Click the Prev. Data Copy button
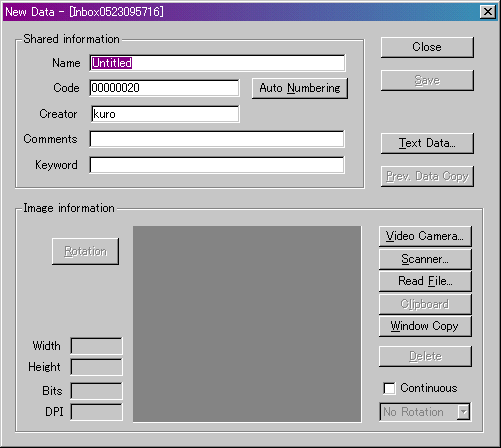The height and width of the screenshot is (448, 501). point(427,176)
